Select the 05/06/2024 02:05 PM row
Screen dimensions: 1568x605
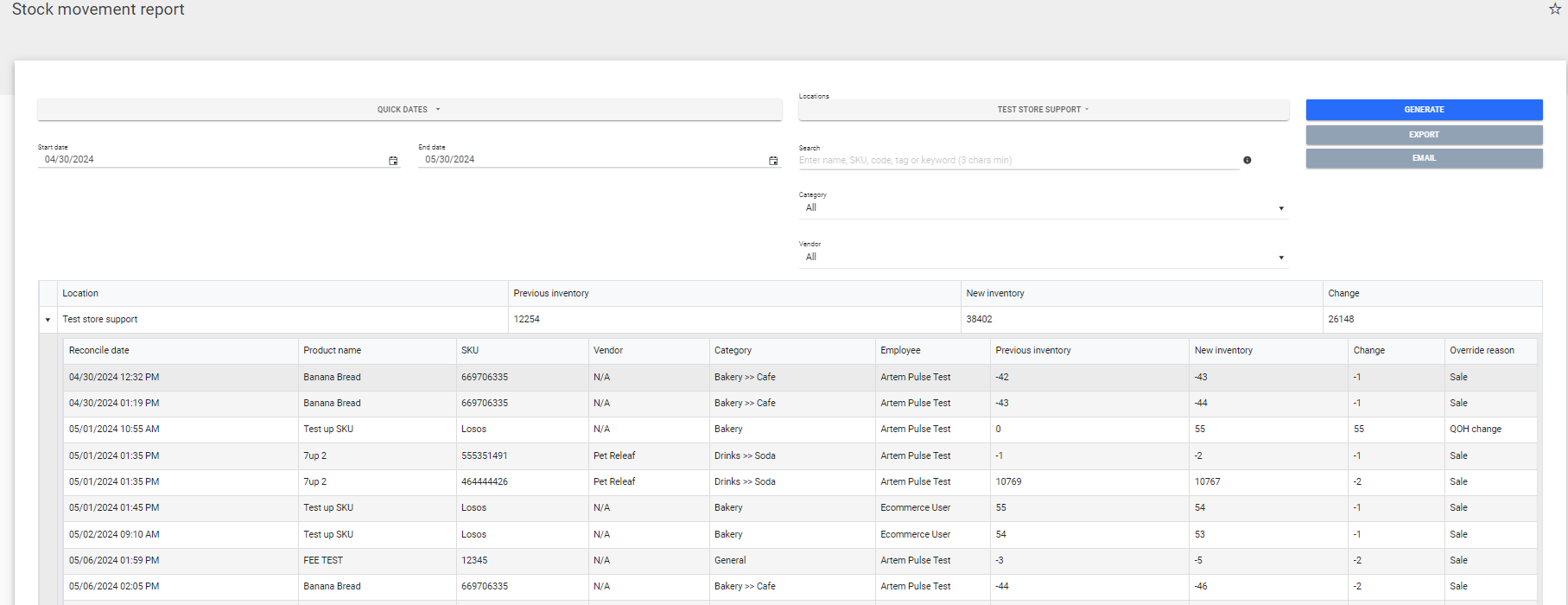800,587
